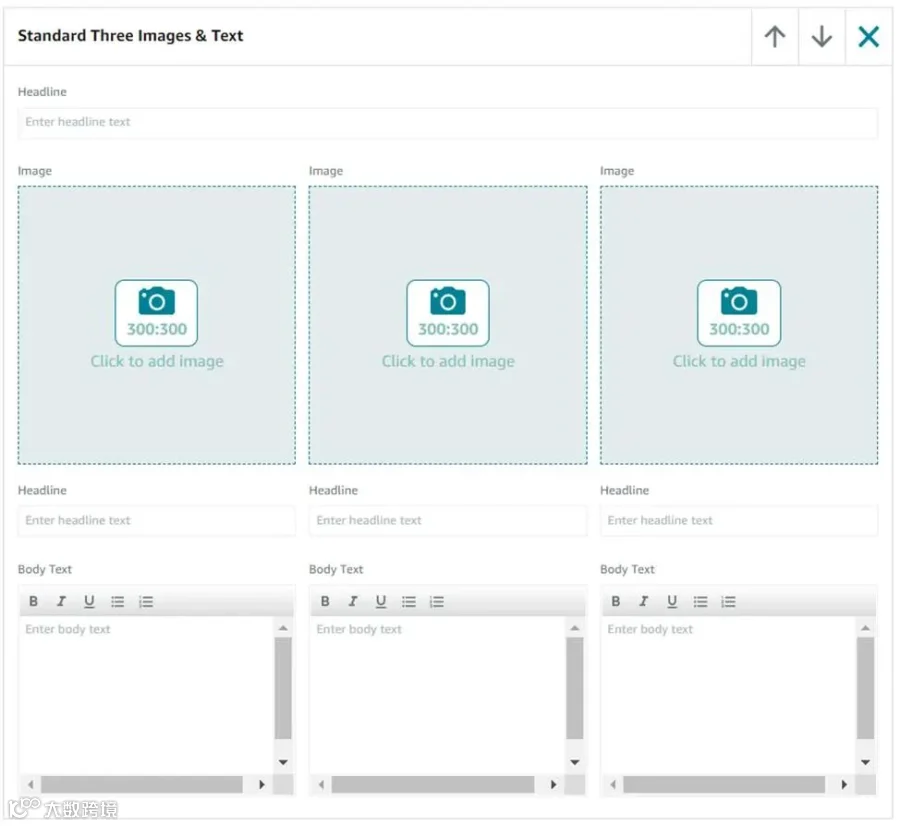The width and height of the screenshot is (900, 826).
Task: Click vertical scrollbar thumb in left body text
Action: (x=283, y=689)
